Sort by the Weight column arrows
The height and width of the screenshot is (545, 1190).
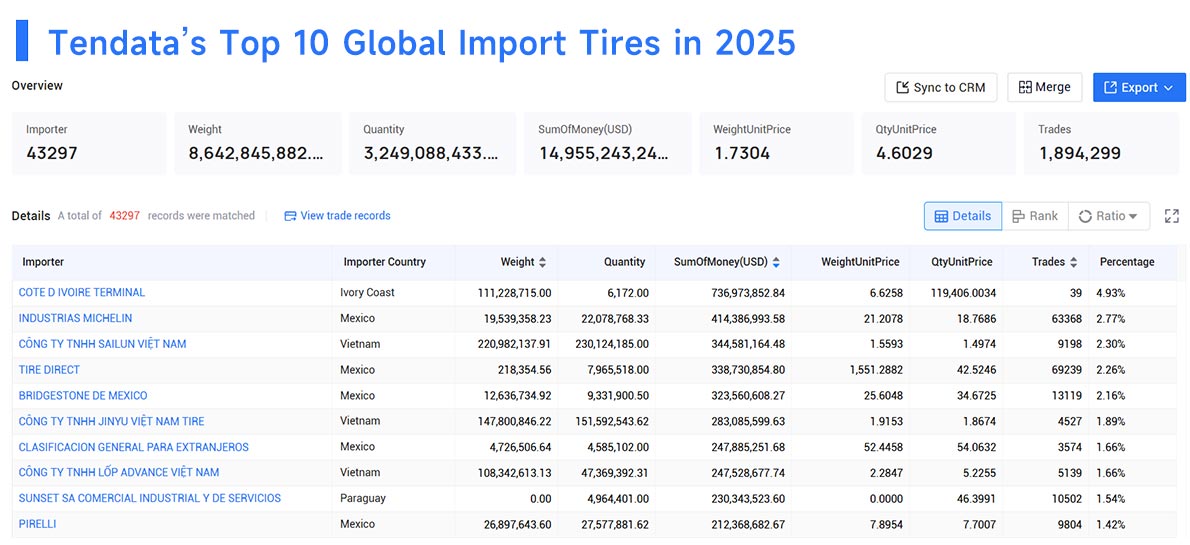[x=543, y=262]
